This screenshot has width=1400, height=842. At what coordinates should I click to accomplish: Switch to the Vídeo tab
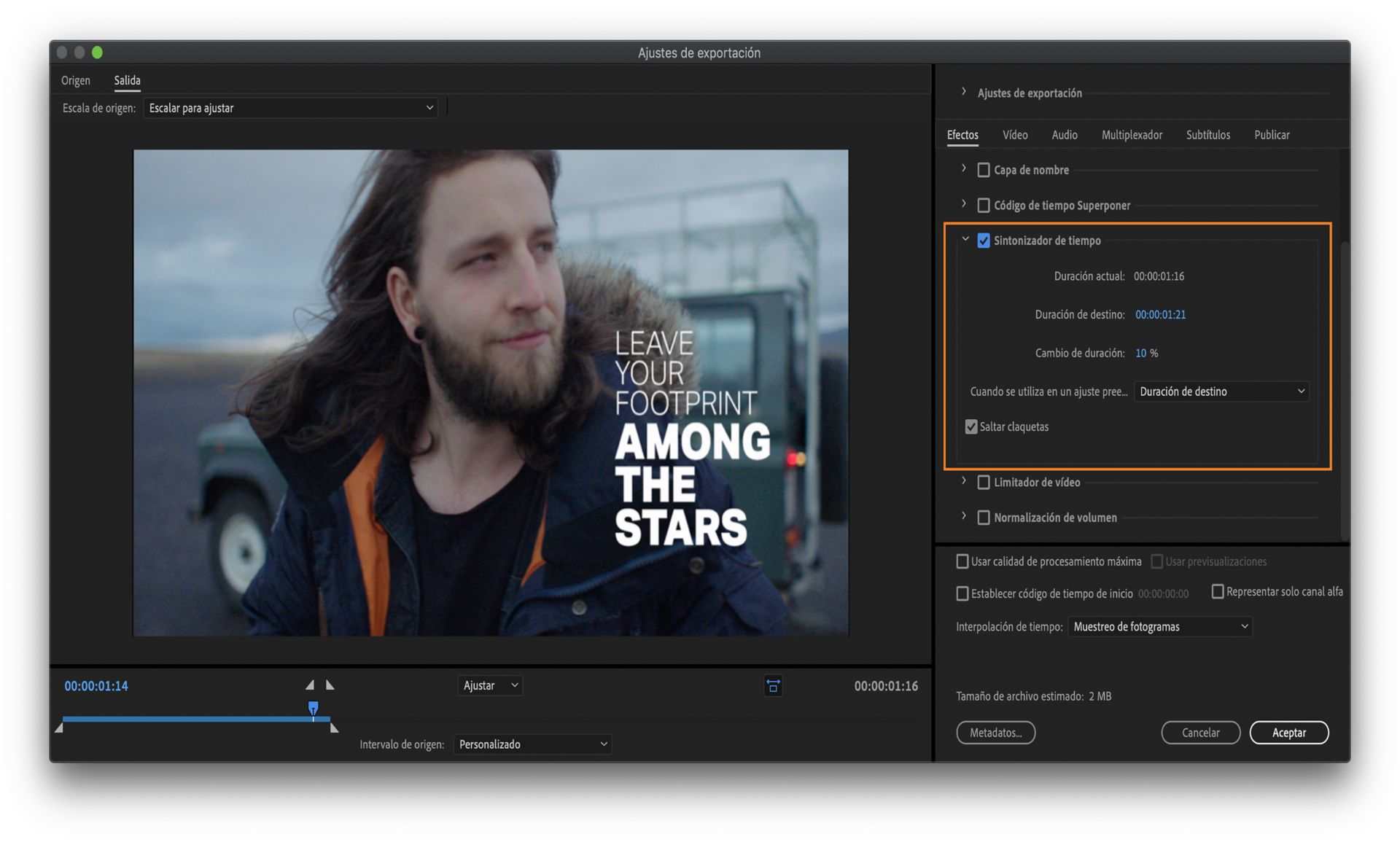[1014, 135]
